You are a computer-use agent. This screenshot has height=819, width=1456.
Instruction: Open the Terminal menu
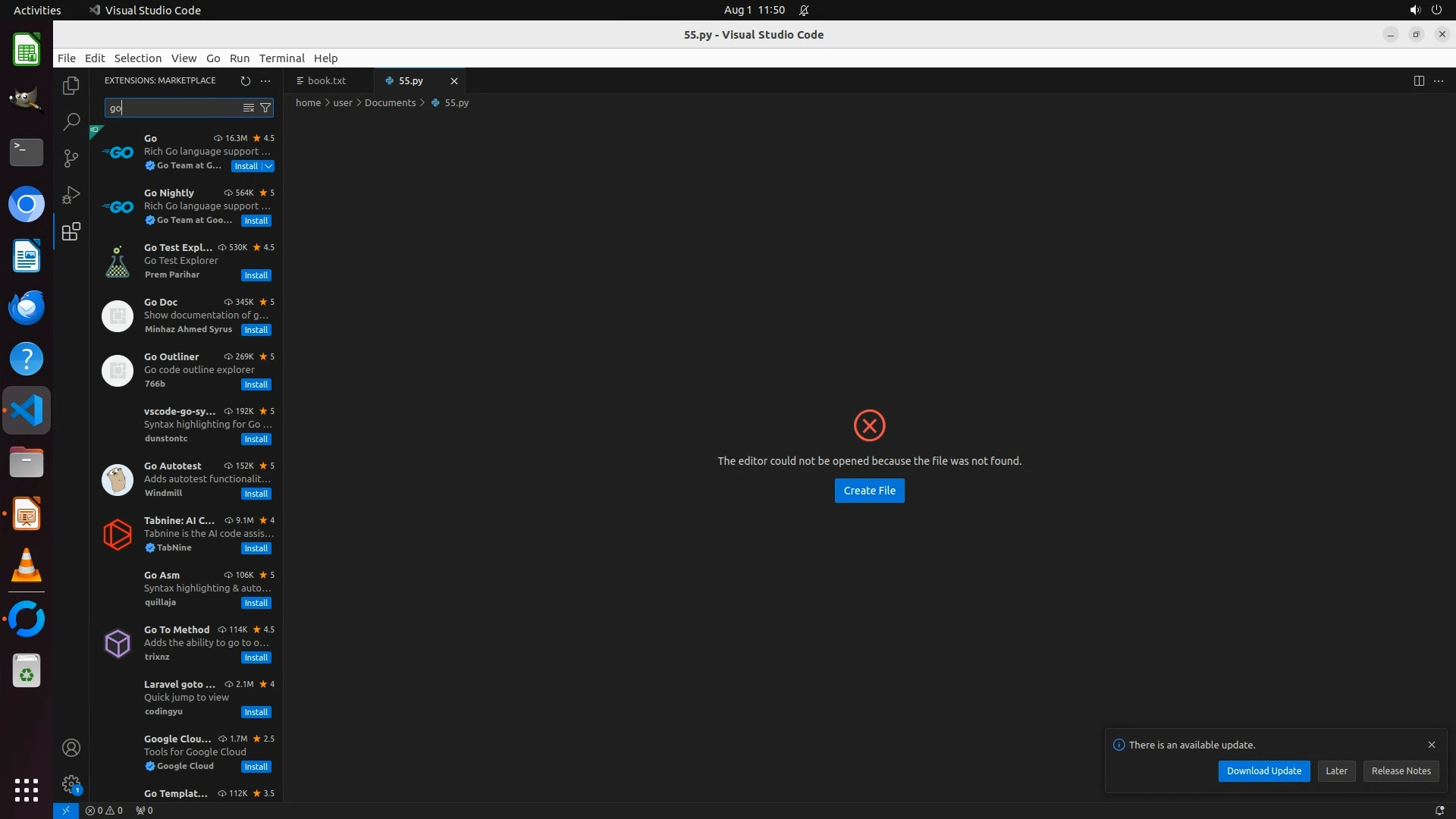tap(281, 58)
